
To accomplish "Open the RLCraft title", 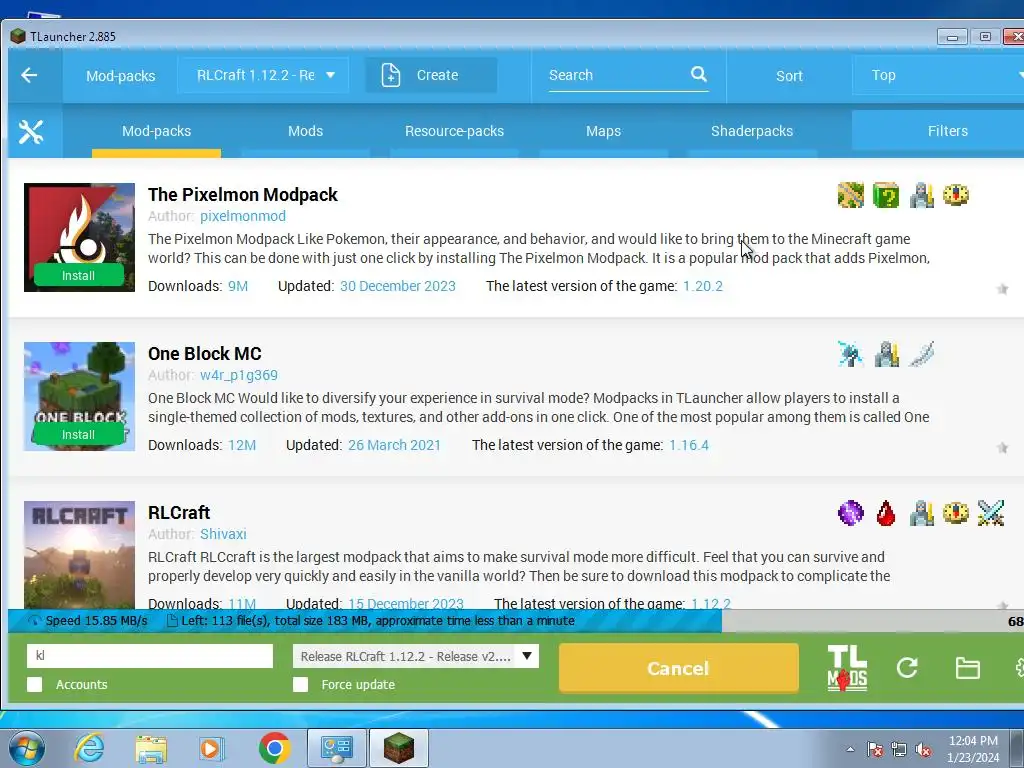I will click(x=179, y=513).
